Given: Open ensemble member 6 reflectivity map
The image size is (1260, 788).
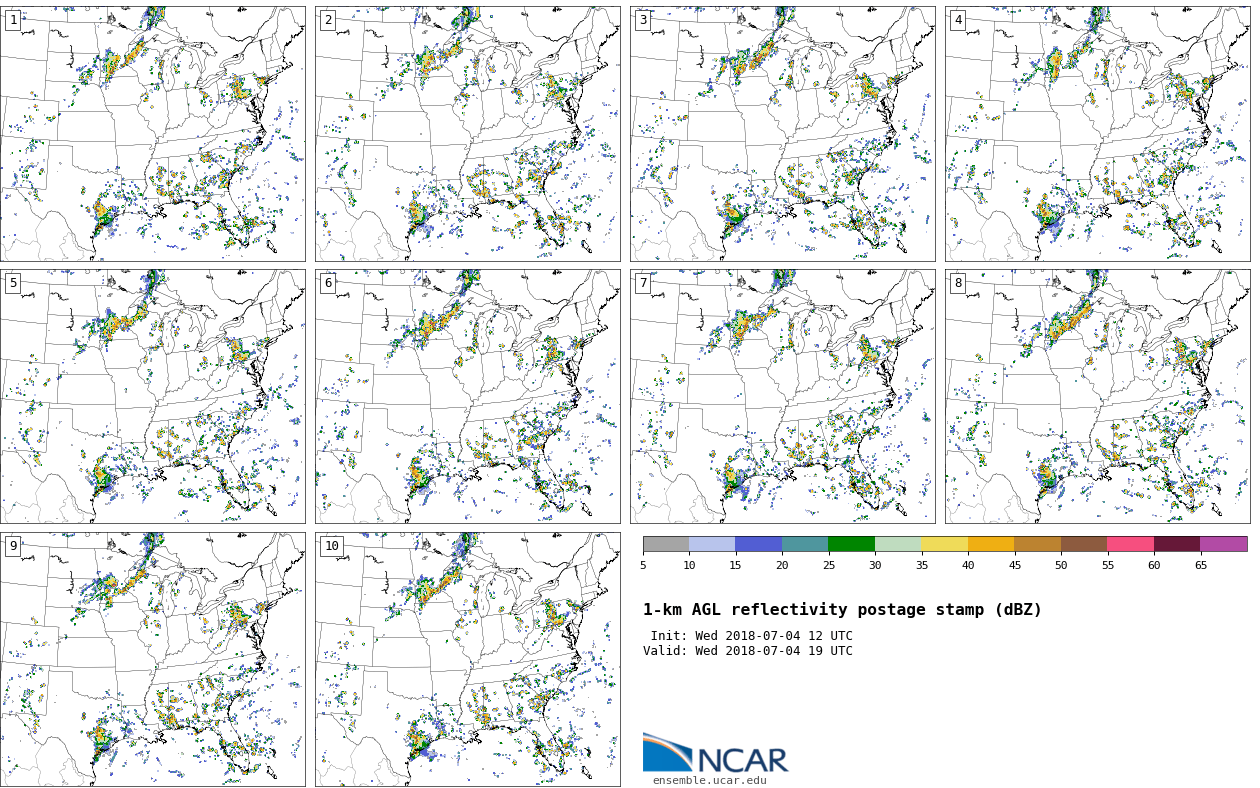Looking at the screenshot, I should (x=467, y=396).
